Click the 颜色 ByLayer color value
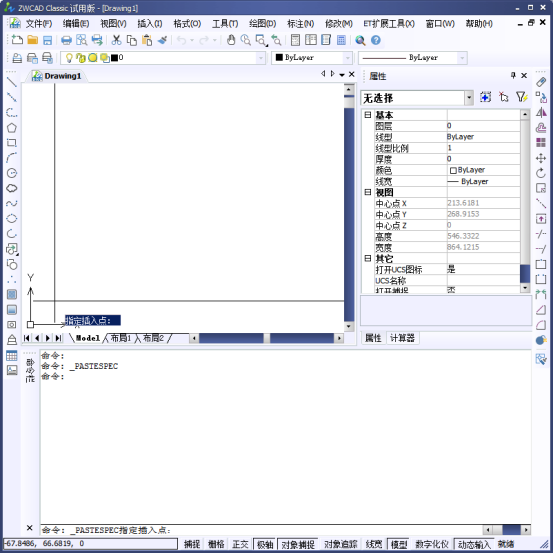This screenshot has width=554, height=554. (483, 170)
